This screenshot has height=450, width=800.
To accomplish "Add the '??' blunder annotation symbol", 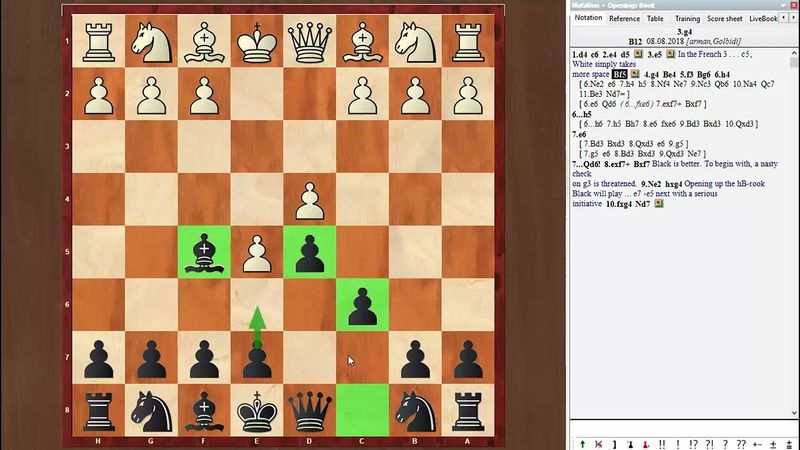I will click(x=741, y=443).
